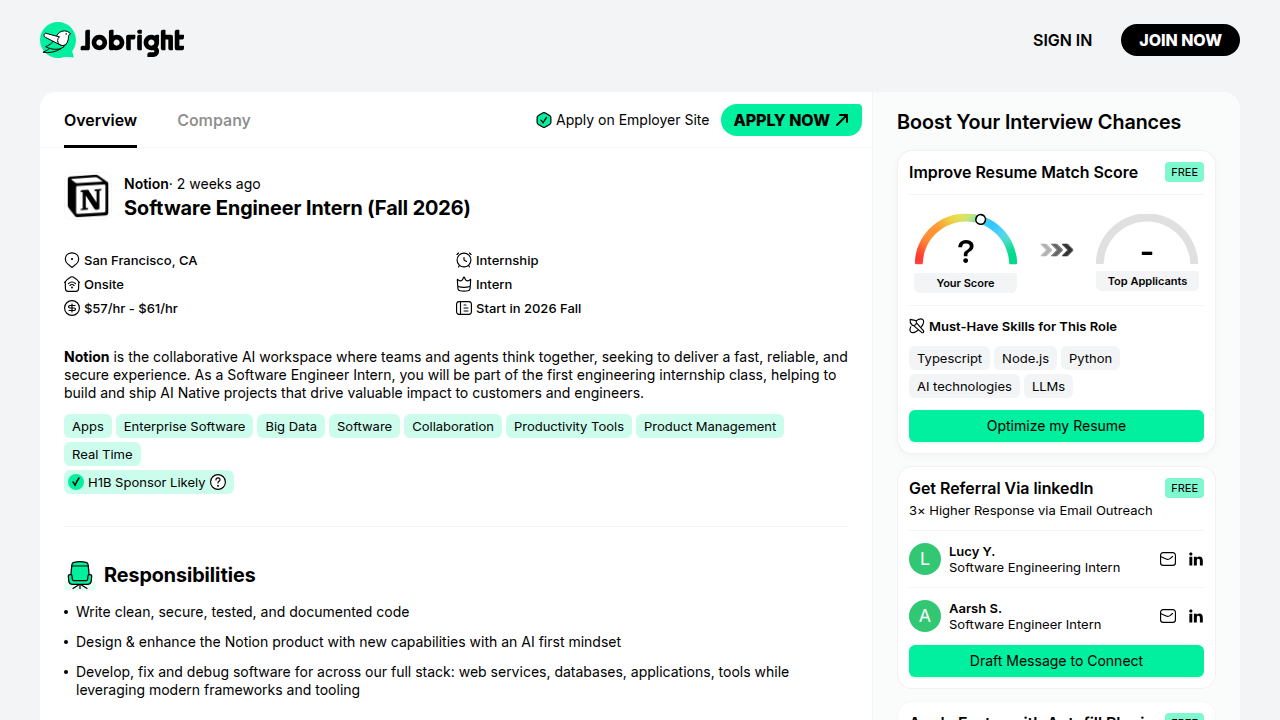1280x720 pixels.
Task: Click Draft Message to Connect button
Action: [x=1056, y=661]
